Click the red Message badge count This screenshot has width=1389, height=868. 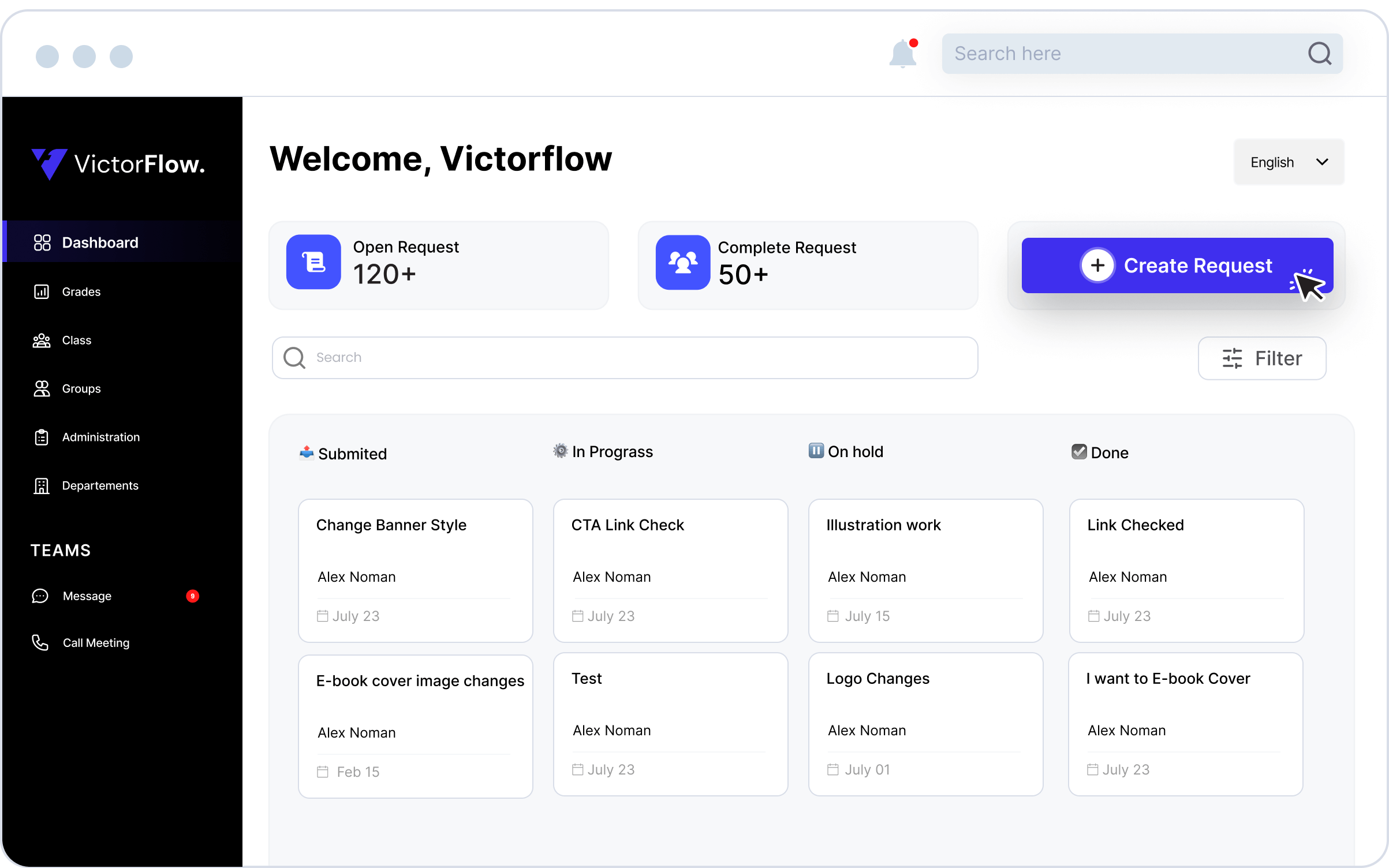coord(193,596)
